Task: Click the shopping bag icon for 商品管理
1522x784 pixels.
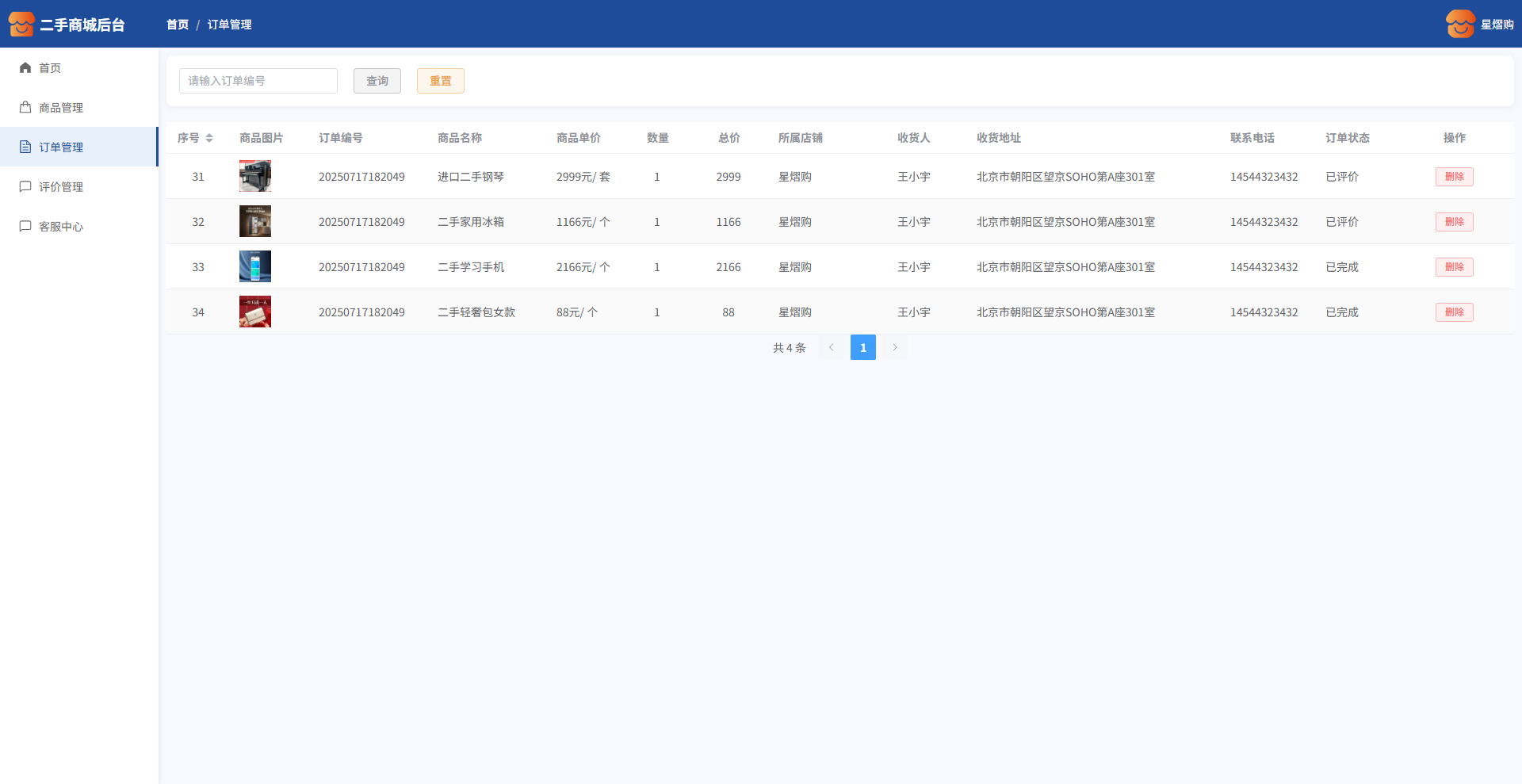Action: click(25, 107)
